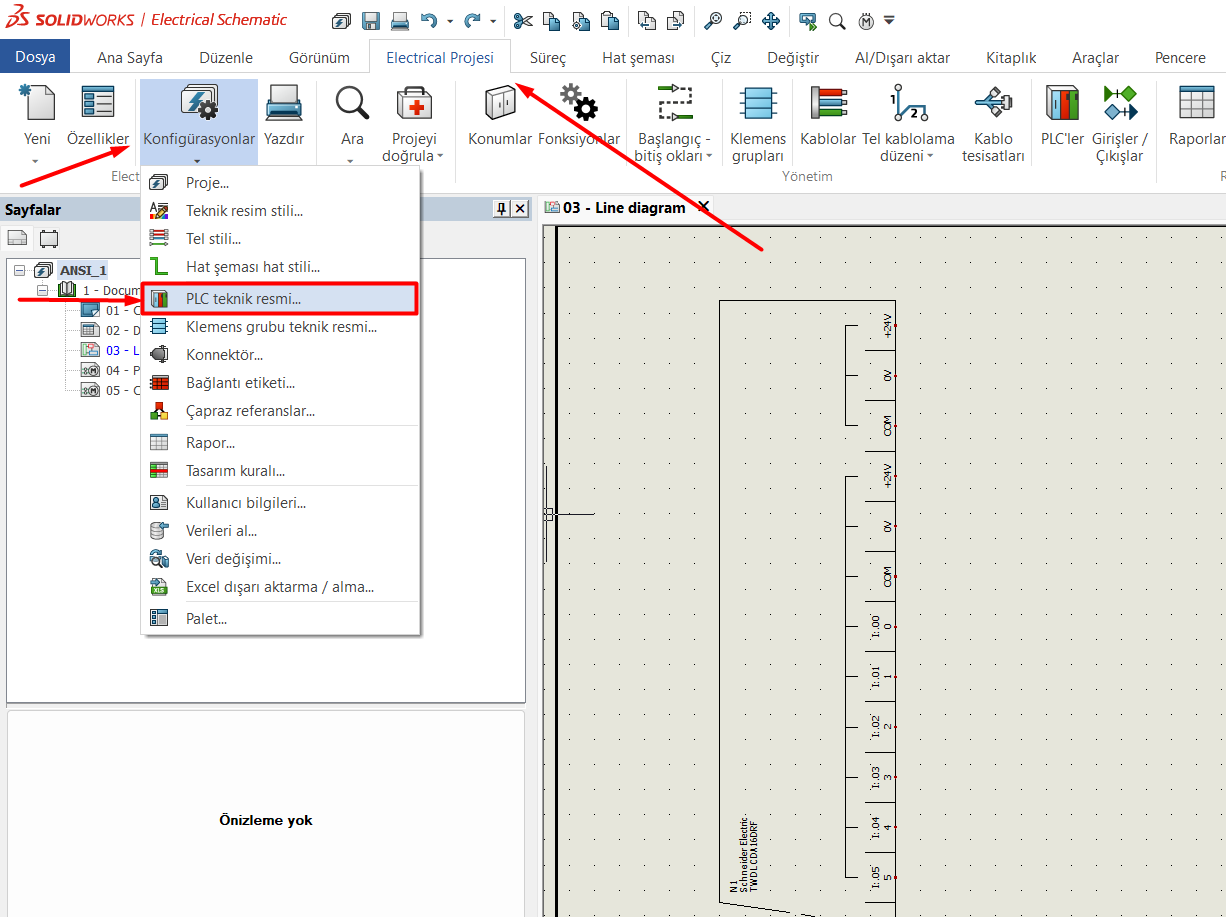
Task: Open the Raporlar (reports) button
Action: tap(1197, 116)
